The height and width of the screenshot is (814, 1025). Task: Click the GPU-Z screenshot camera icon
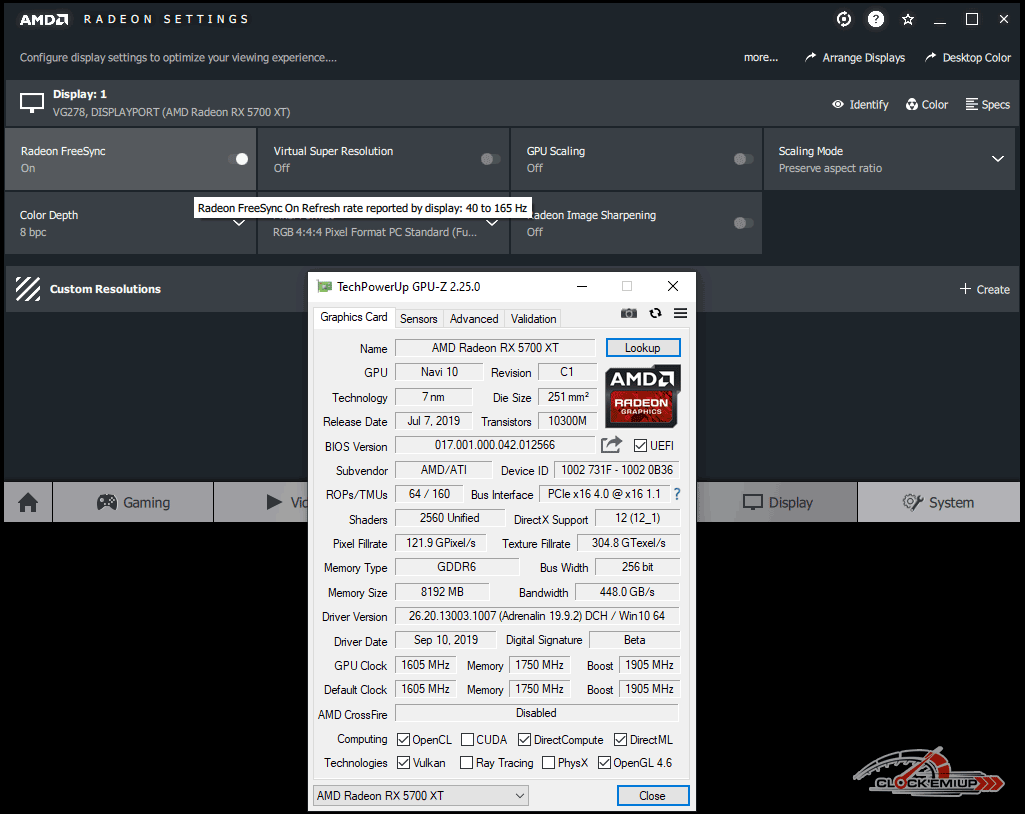628,313
